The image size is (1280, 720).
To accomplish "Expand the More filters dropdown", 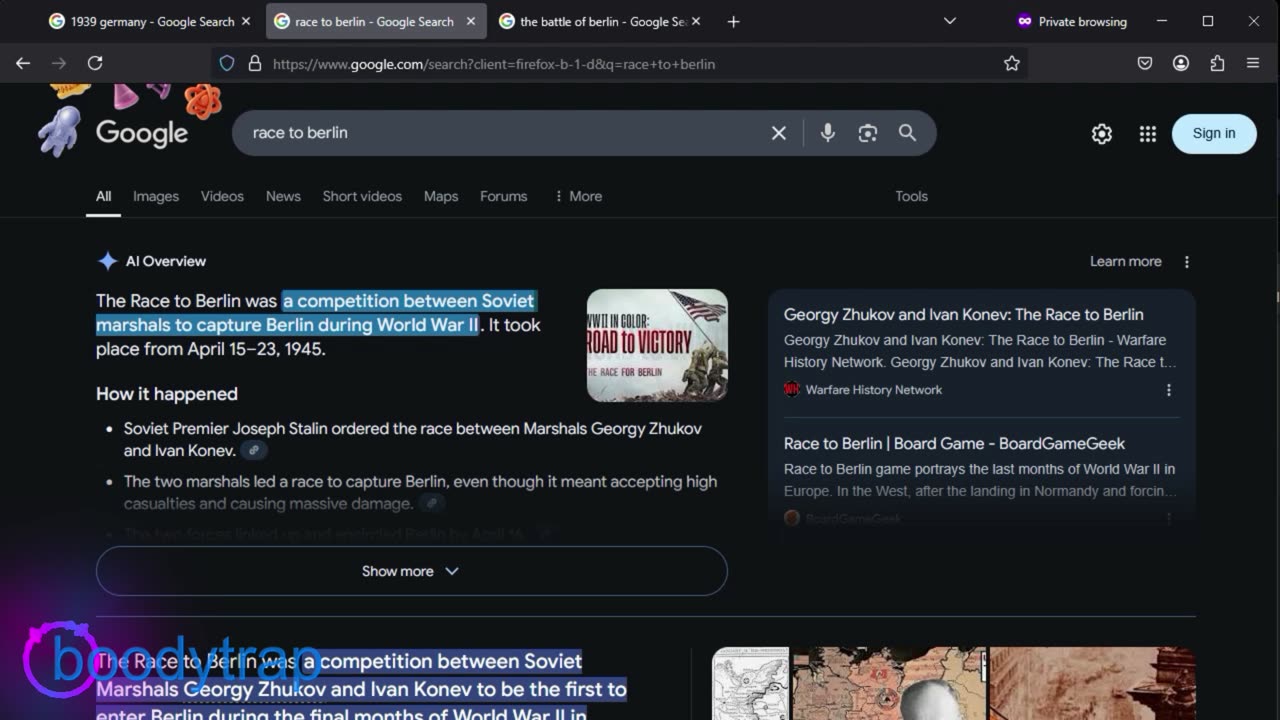I will [x=578, y=196].
